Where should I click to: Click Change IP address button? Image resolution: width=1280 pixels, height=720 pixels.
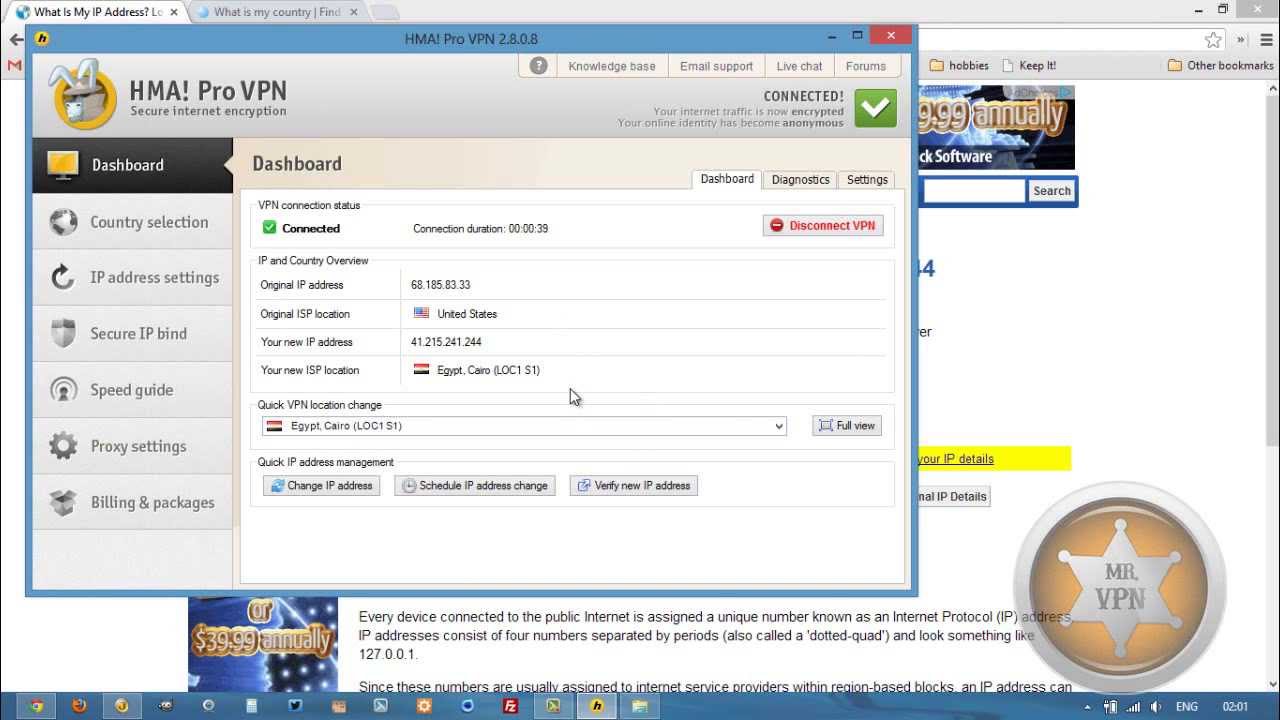coord(321,486)
